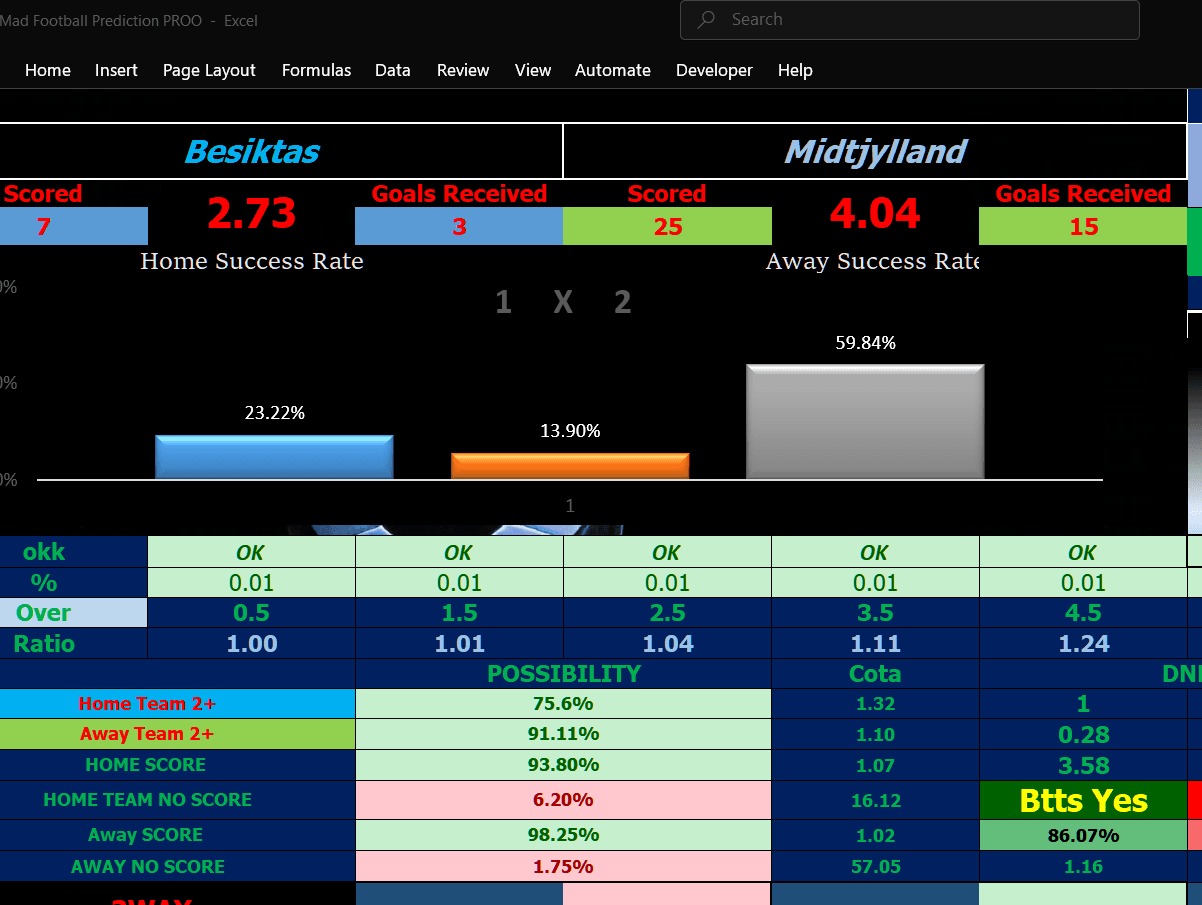Click the blue 23.22% chart bar
This screenshot has width=1202, height=905.
274,457
